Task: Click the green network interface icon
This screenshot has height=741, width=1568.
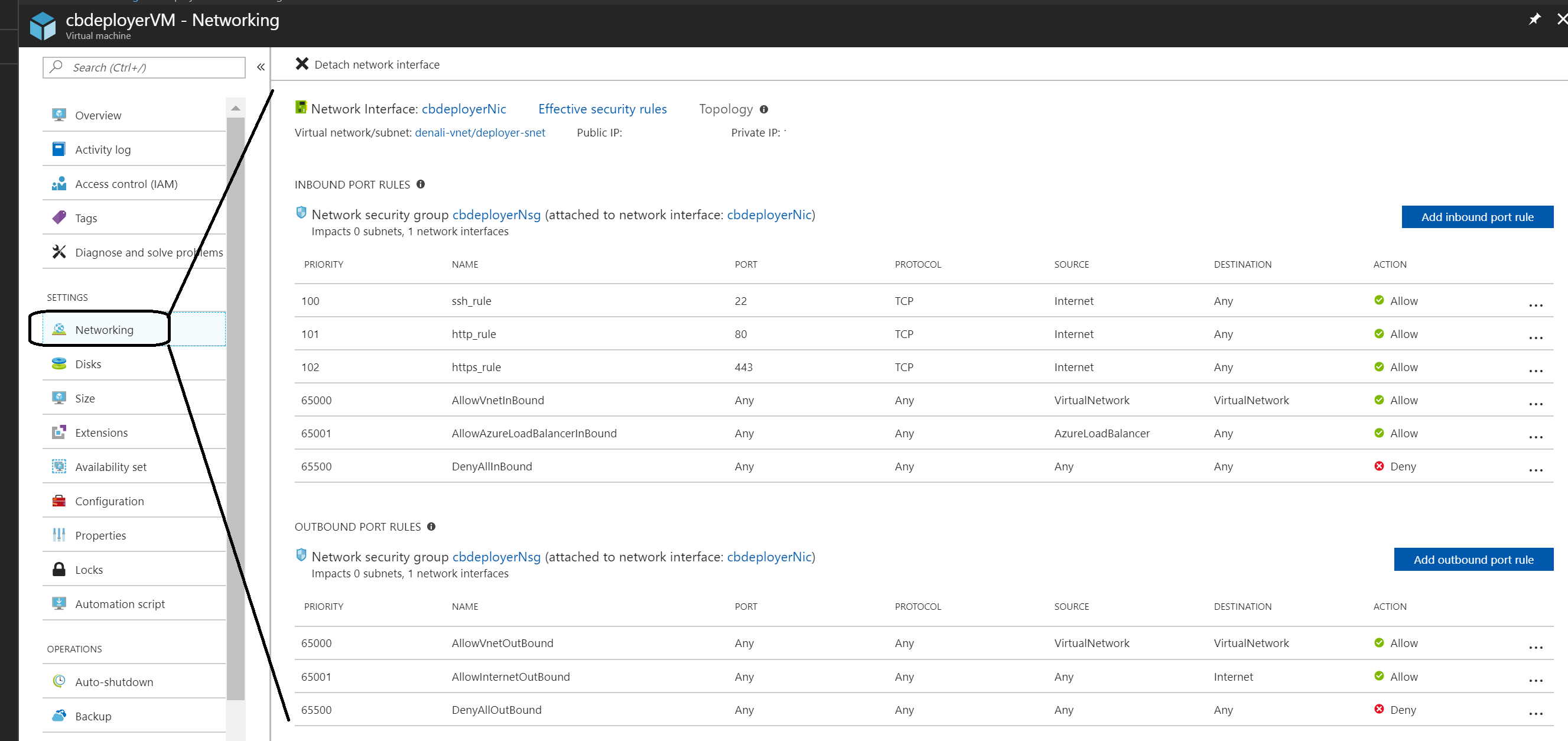Action: point(301,108)
